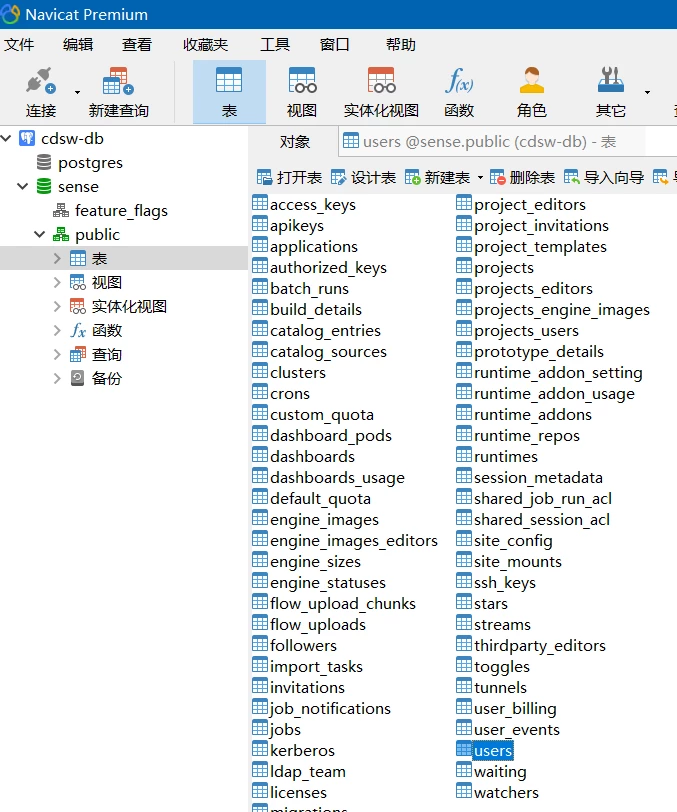The height and width of the screenshot is (812, 677).
Task: Select the access_keys table icon
Action: (260, 203)
